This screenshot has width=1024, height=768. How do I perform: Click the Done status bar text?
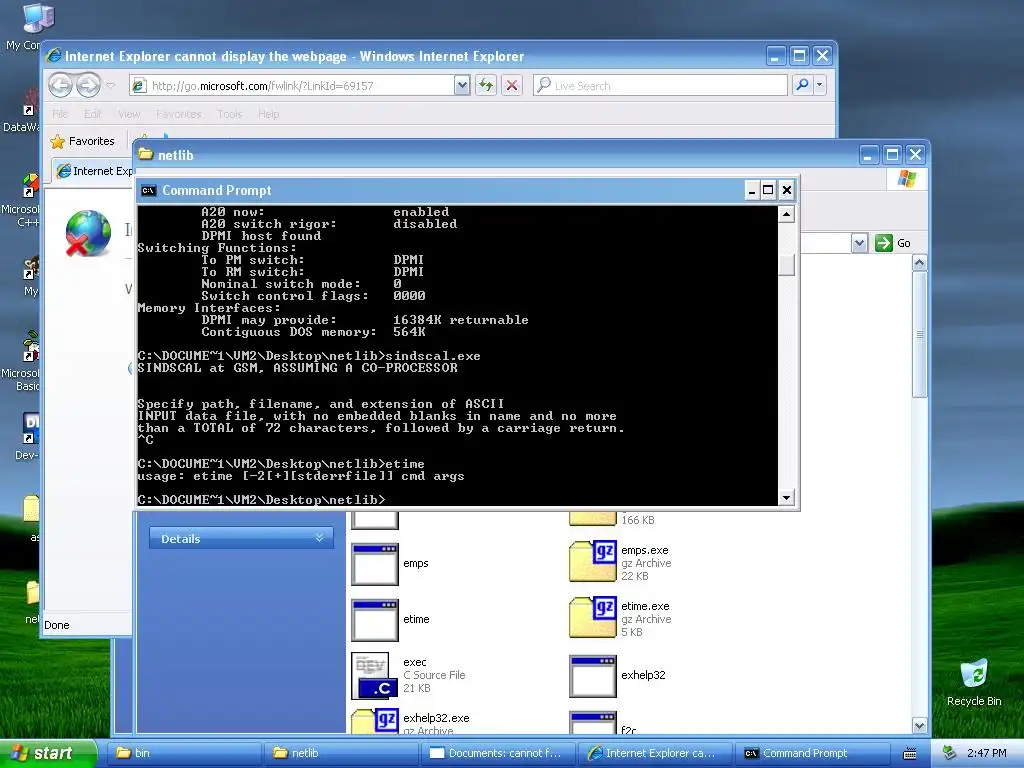[57, 625]
